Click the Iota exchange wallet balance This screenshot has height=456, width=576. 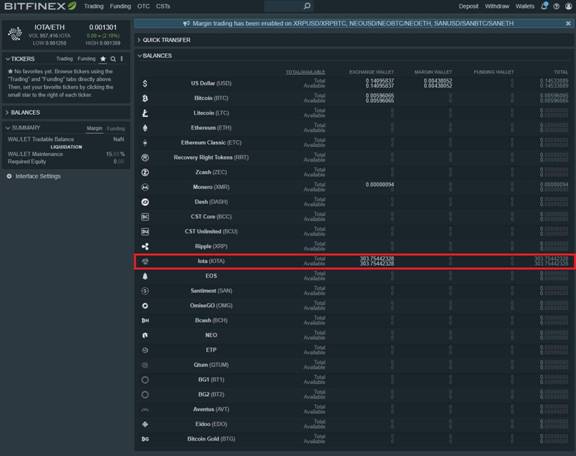[377, 261]
